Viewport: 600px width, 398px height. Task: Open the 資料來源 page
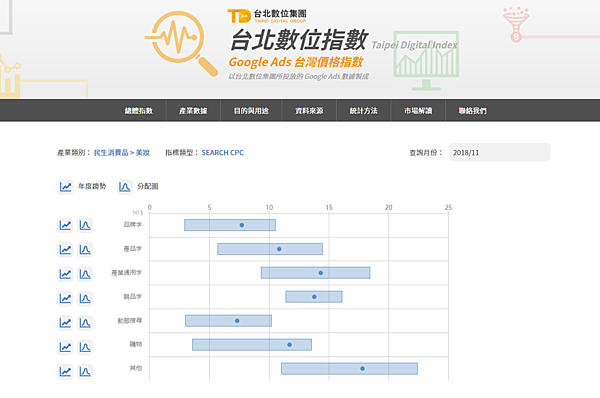click(309, 111)
